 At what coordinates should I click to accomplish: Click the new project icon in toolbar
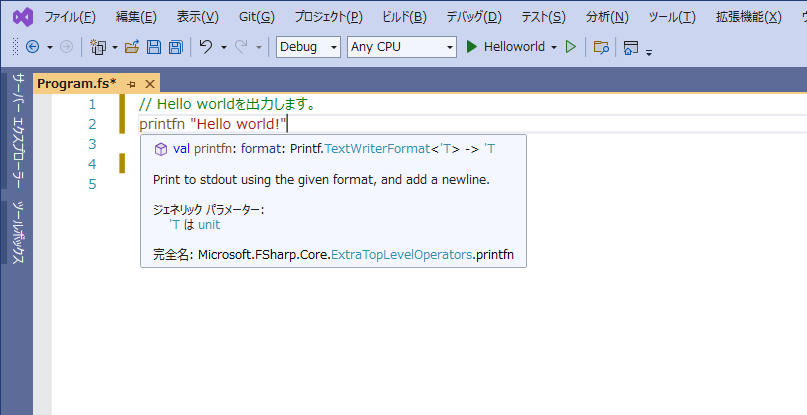pyautogui.click(x=97, y=47)
